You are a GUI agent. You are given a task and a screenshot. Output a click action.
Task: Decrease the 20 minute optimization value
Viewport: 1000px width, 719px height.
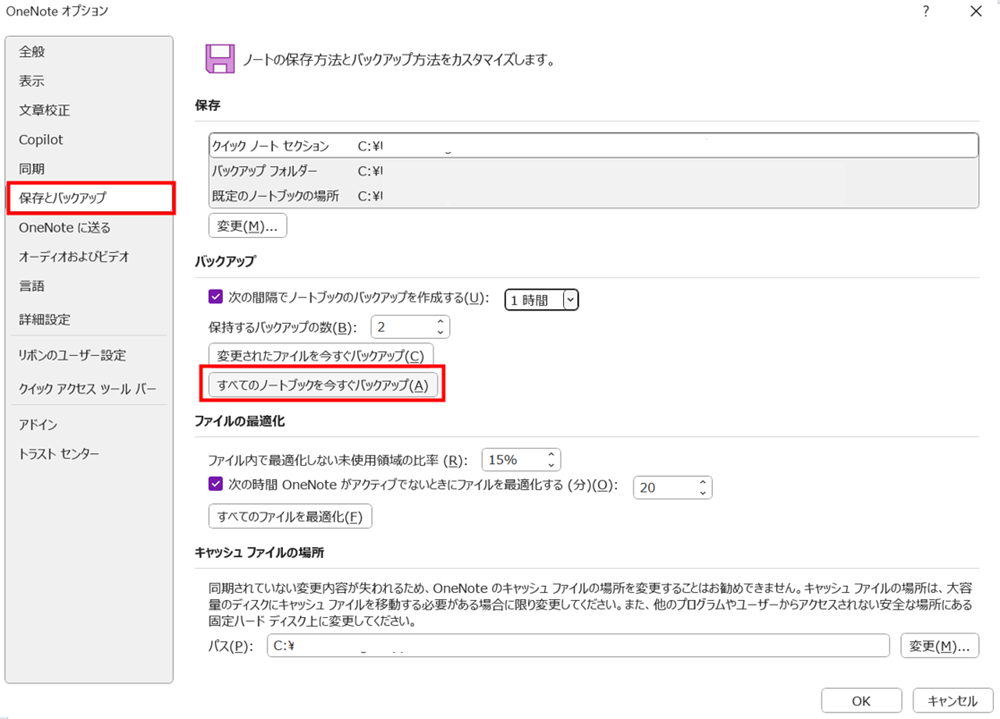pos(703,493)
